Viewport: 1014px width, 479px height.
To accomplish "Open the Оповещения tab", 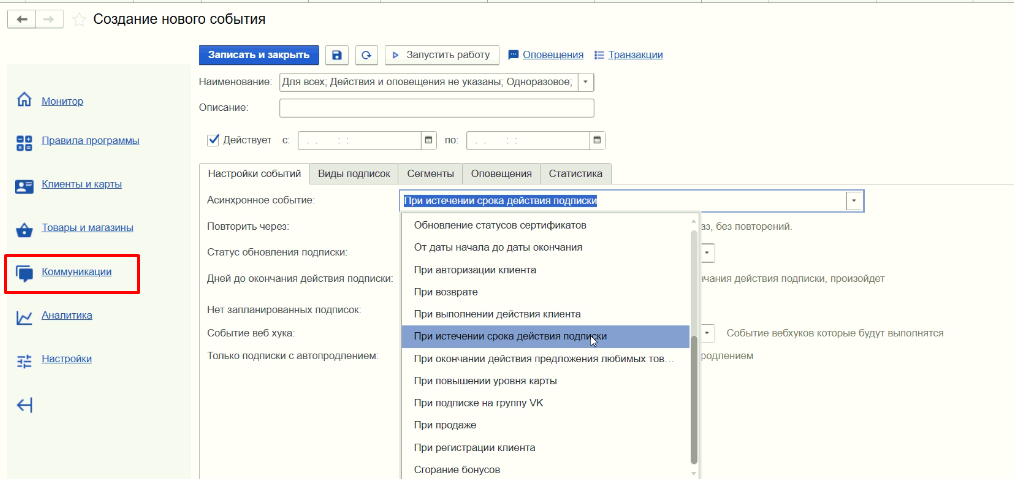I will pos(501,173).
